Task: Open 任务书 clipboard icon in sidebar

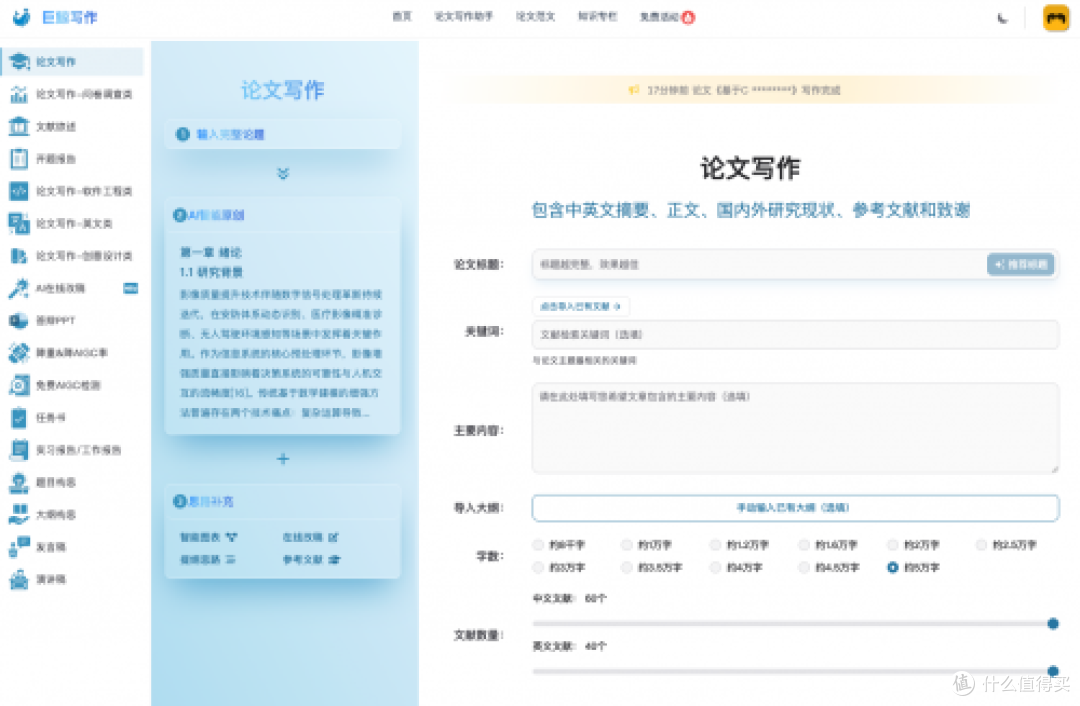Action: (x=19, y=417)
